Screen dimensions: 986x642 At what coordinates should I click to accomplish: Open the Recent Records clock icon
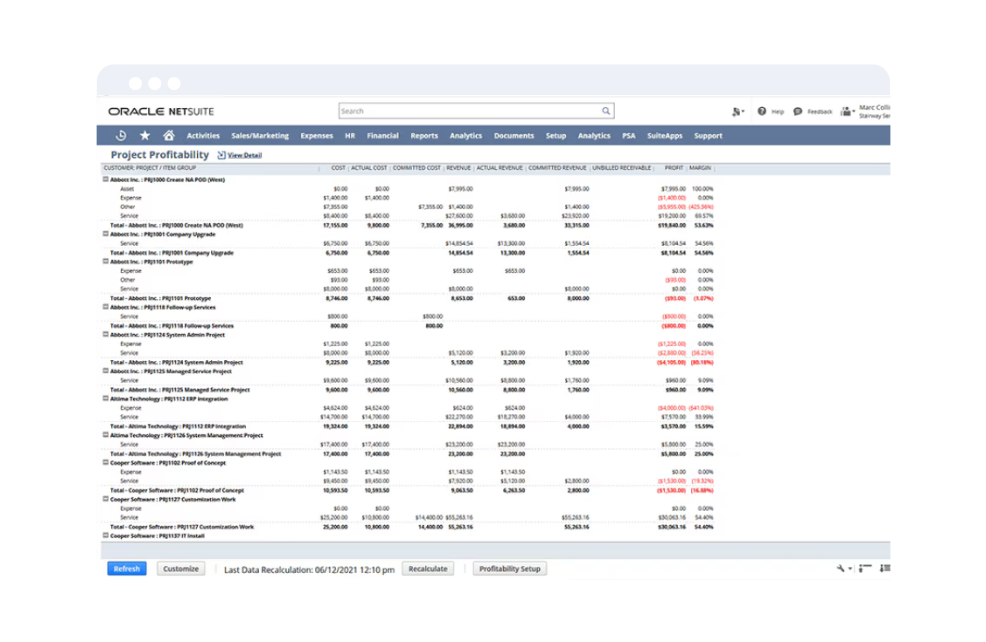click(x=121, y=136)
